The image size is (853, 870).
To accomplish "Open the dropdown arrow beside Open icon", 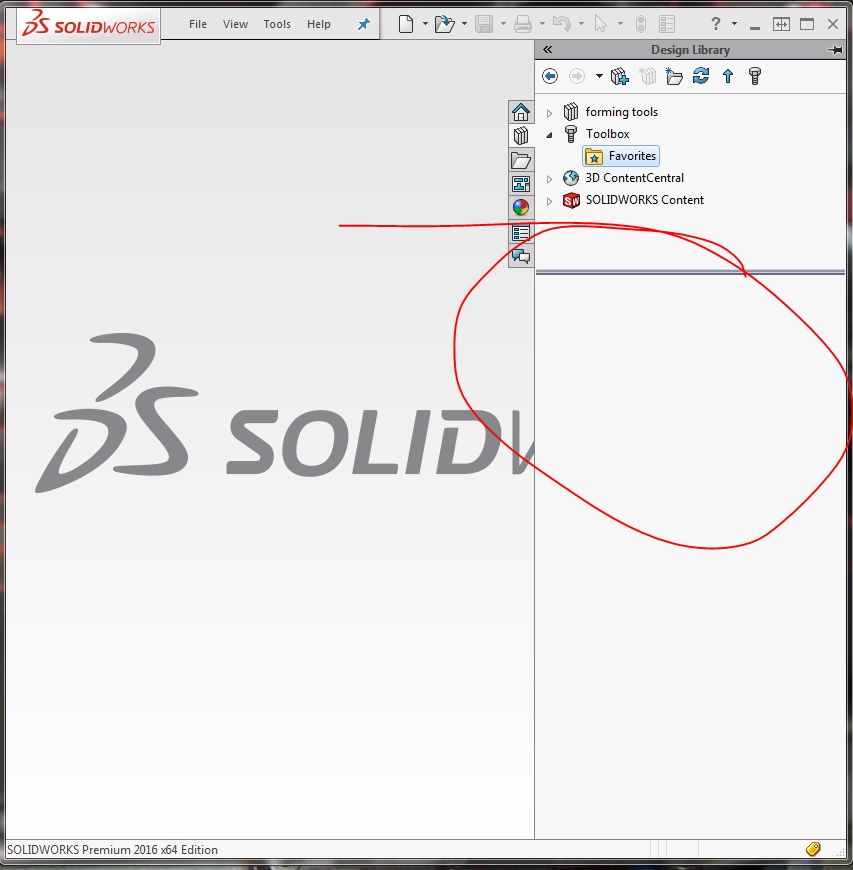I will (464, 24).
